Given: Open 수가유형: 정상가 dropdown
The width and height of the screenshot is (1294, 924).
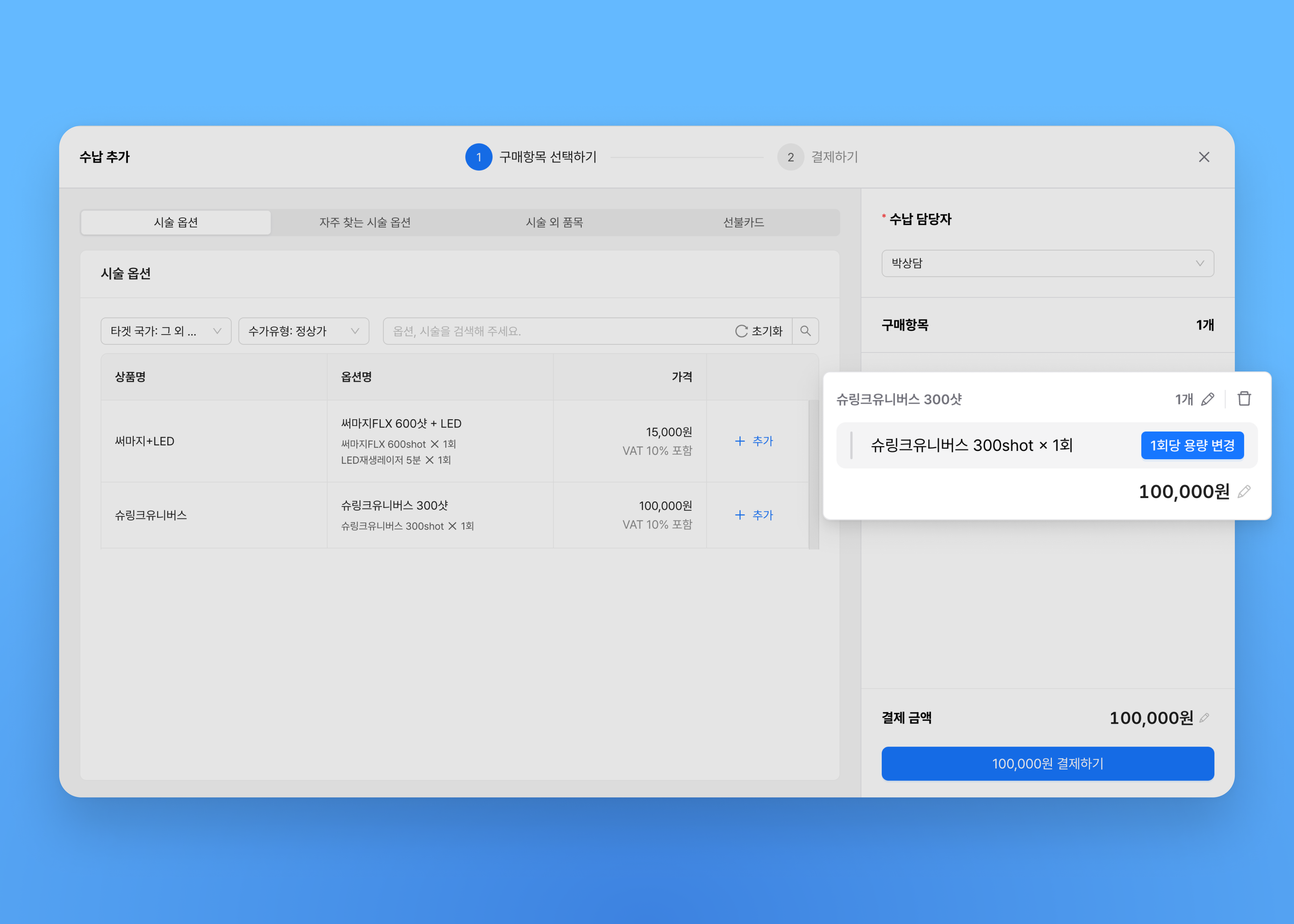Looking at the screenshot, I should click(303, 331).
